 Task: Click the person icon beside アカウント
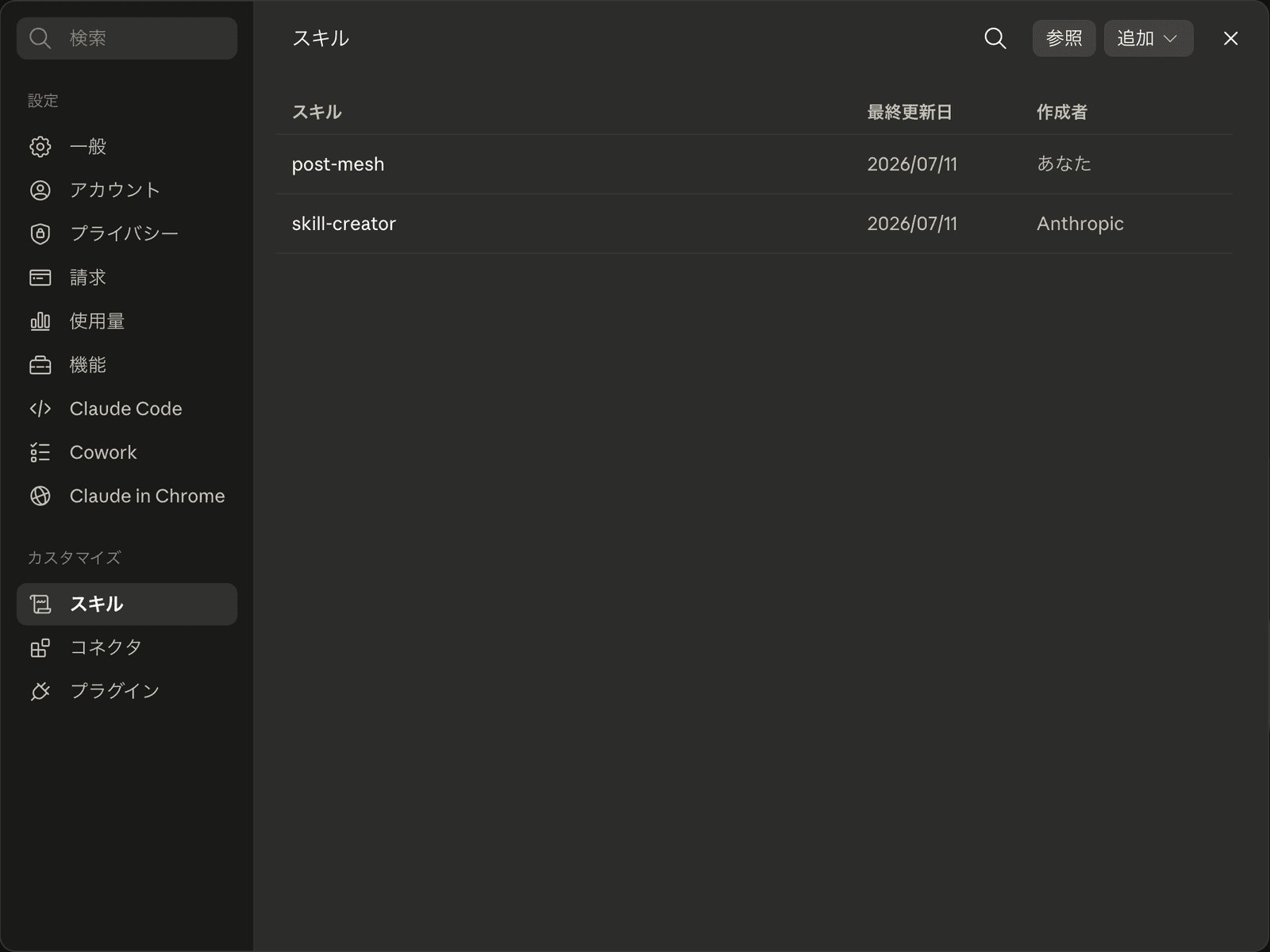40,190
